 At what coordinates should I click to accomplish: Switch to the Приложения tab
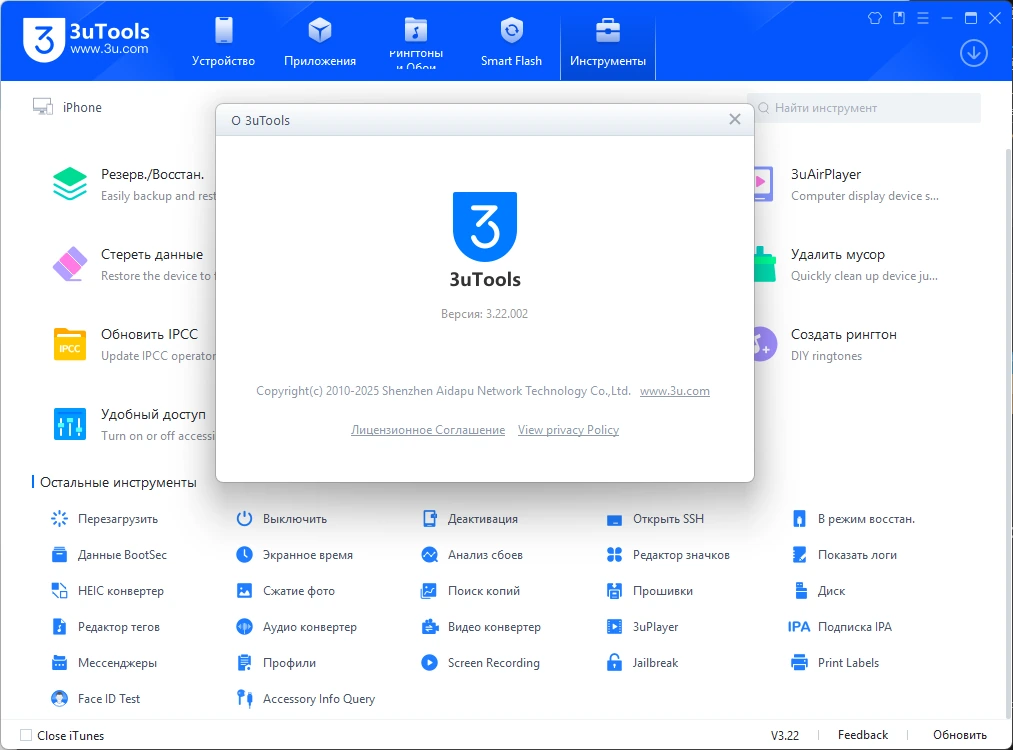pos(320,42)
